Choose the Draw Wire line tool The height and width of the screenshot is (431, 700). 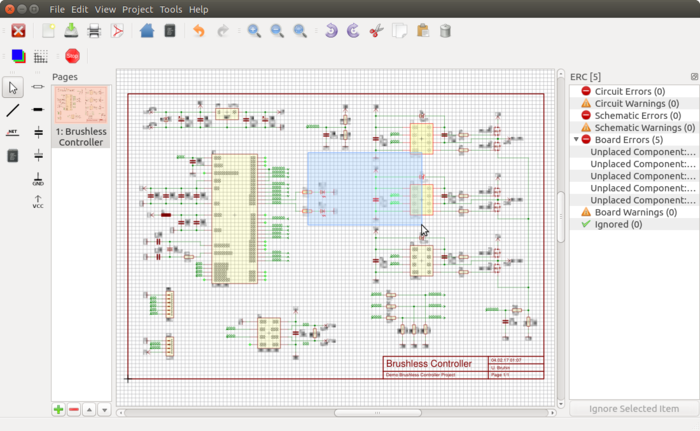coord(13,110)
